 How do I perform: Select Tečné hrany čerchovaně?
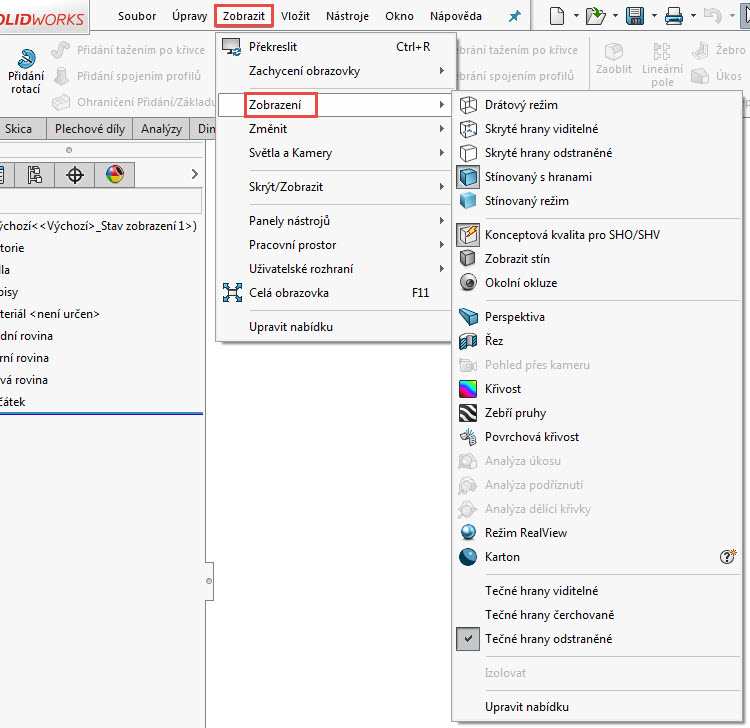click(x=596, y=615)
